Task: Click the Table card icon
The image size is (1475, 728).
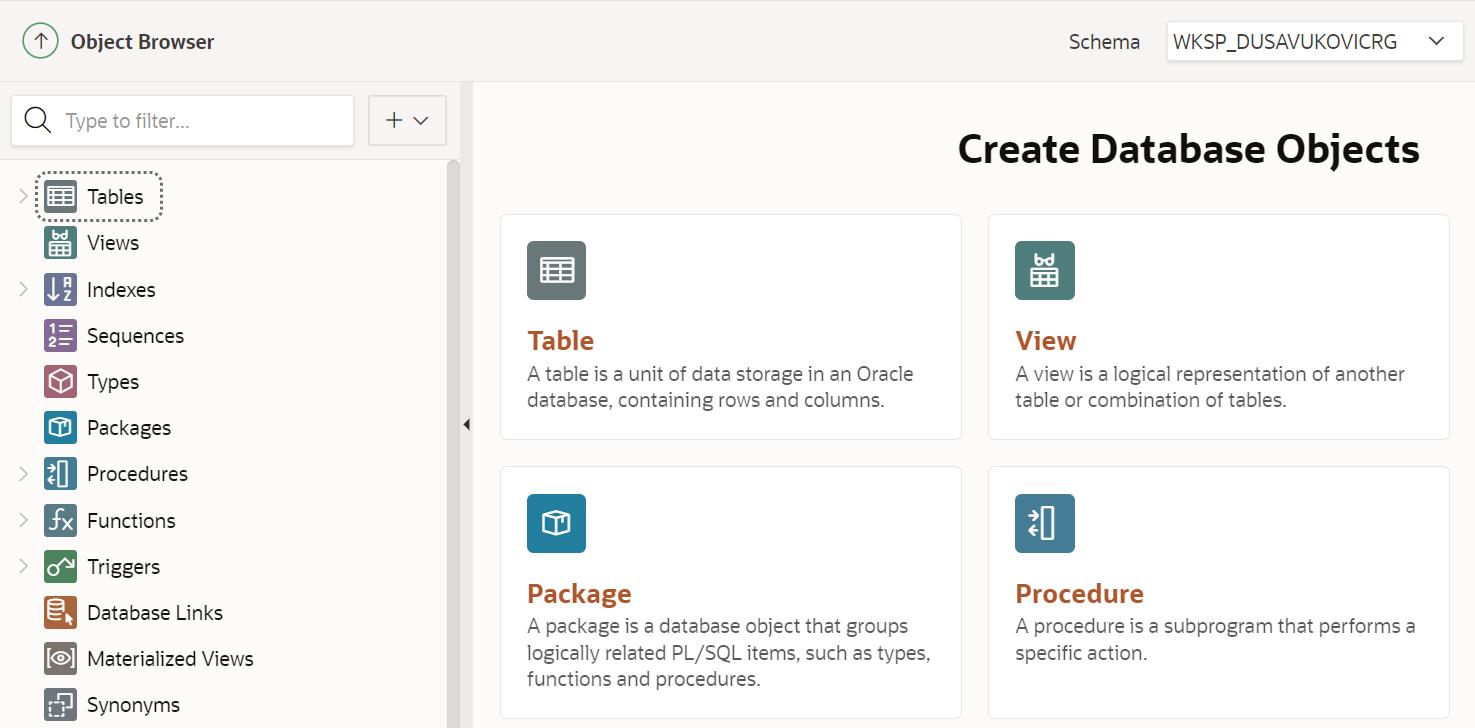Action: pyautogui.click(x=556, y=270)
